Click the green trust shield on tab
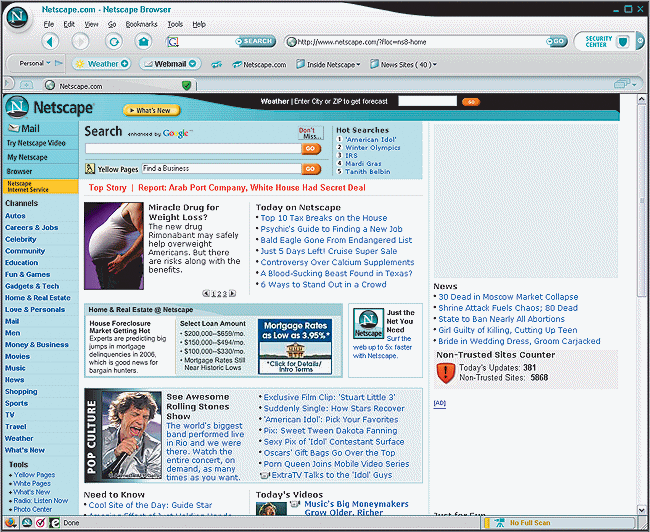This screenshot has height=532, width=650. coord(187,86)
